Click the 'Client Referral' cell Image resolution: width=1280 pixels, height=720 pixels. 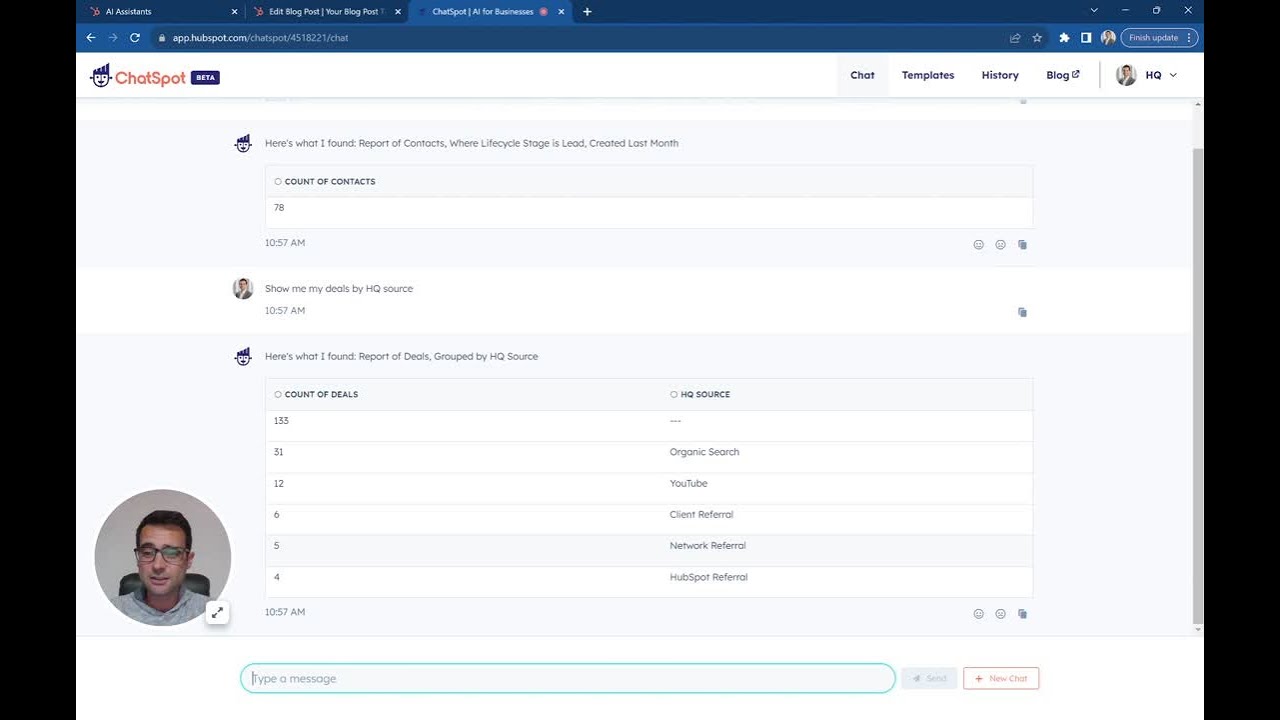click(701, 514)
